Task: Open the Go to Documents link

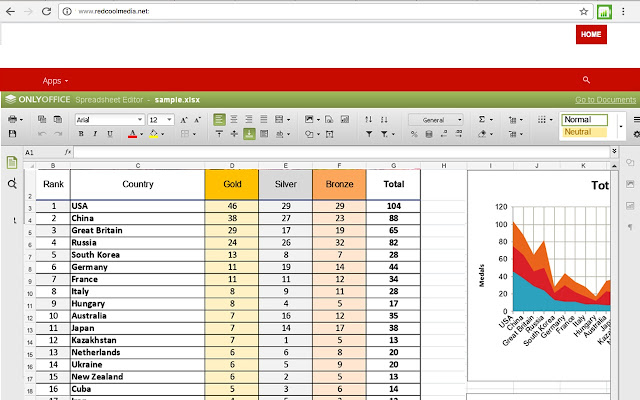Action: click(x=605, y=100)
